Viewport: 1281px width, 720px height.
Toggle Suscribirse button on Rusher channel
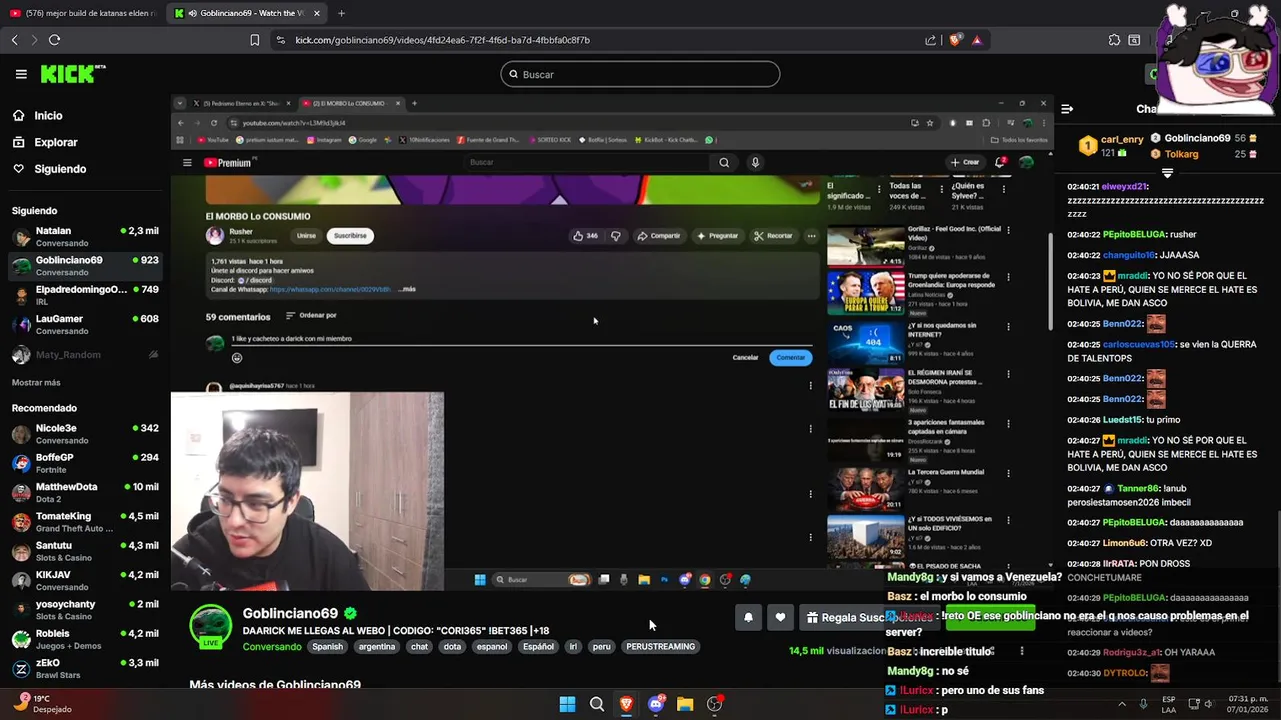coord(350,236)
